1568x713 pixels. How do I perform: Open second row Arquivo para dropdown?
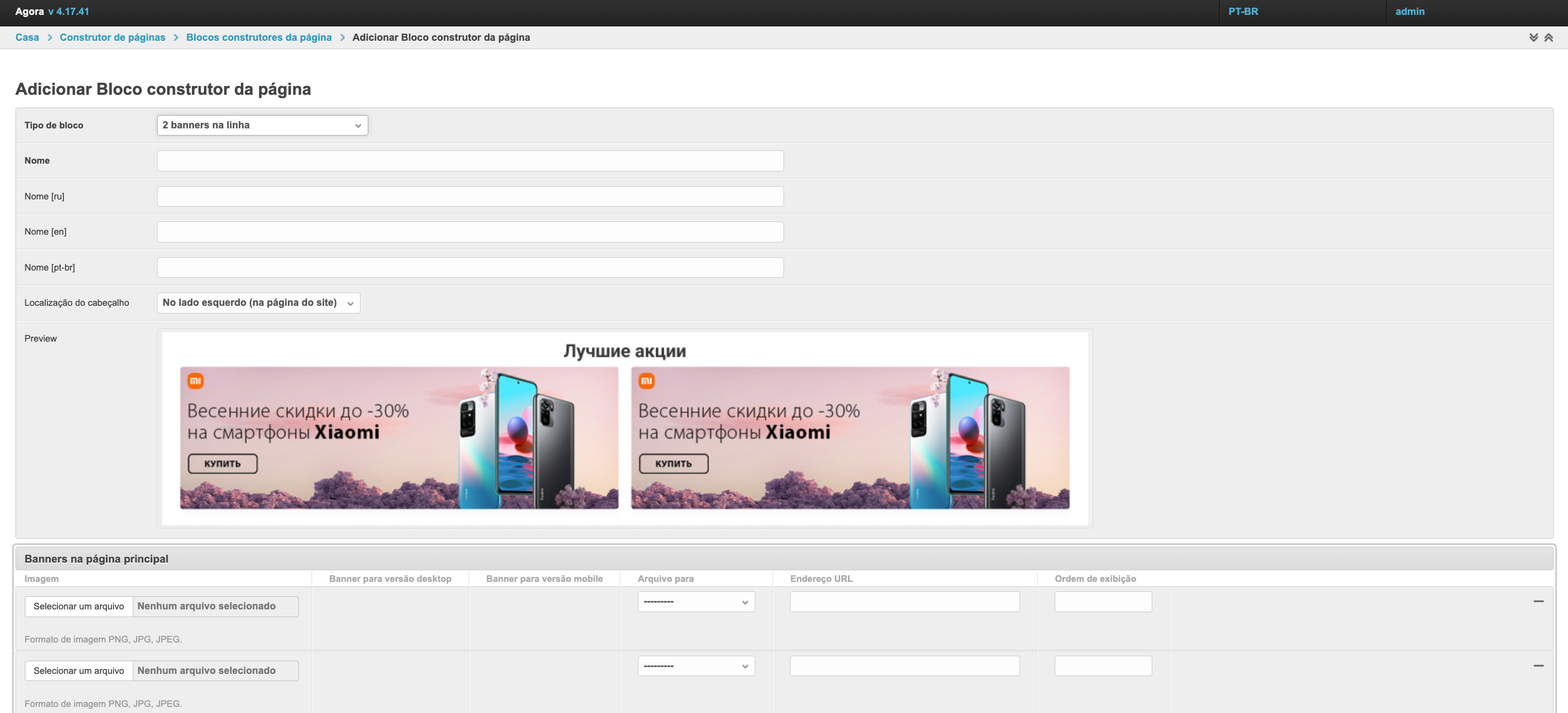pos(696,666)
